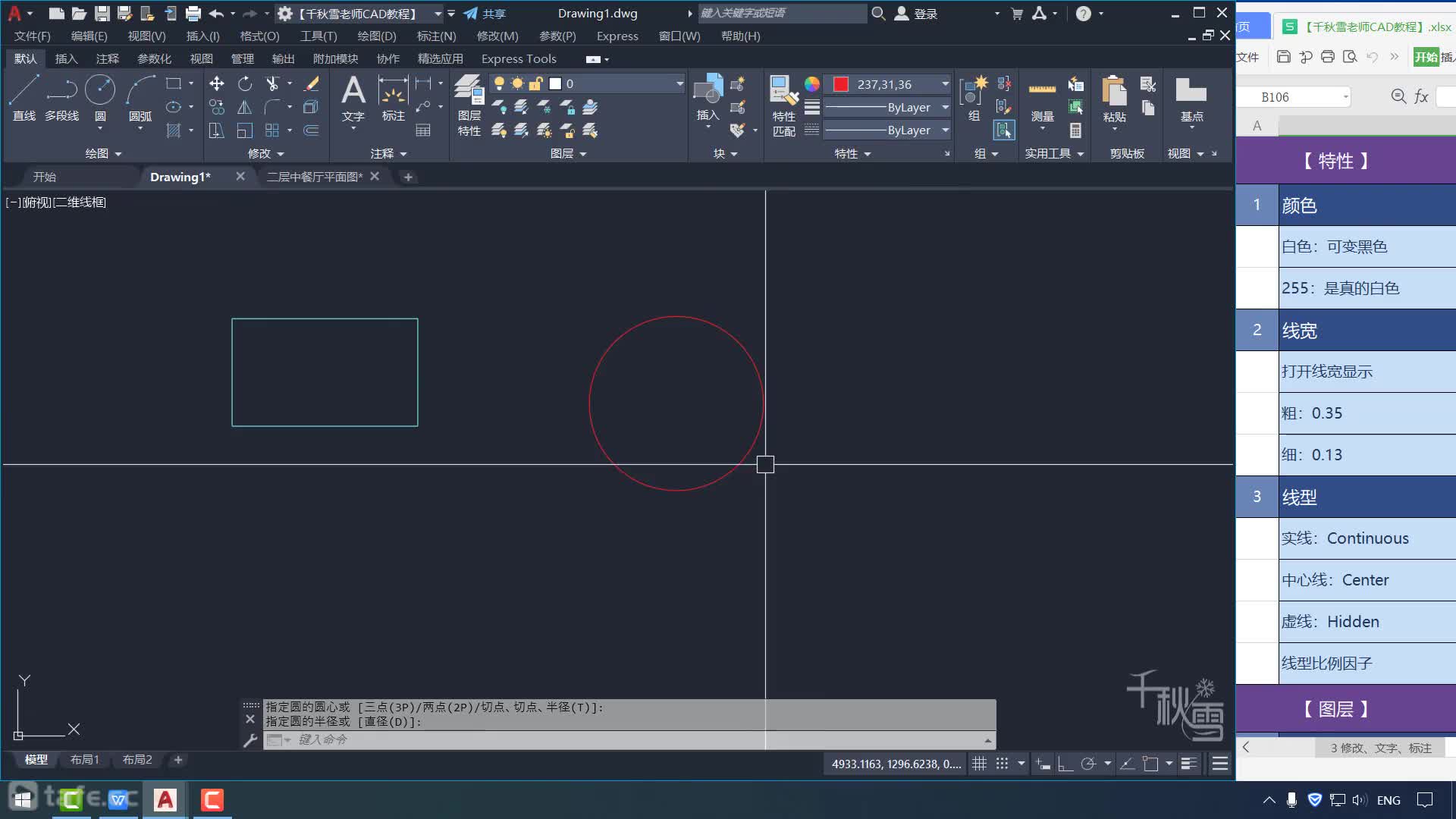Switch to the Express Tools ribbon tab
Viewport: 1456px width, 819px height.
click(519, 58)
